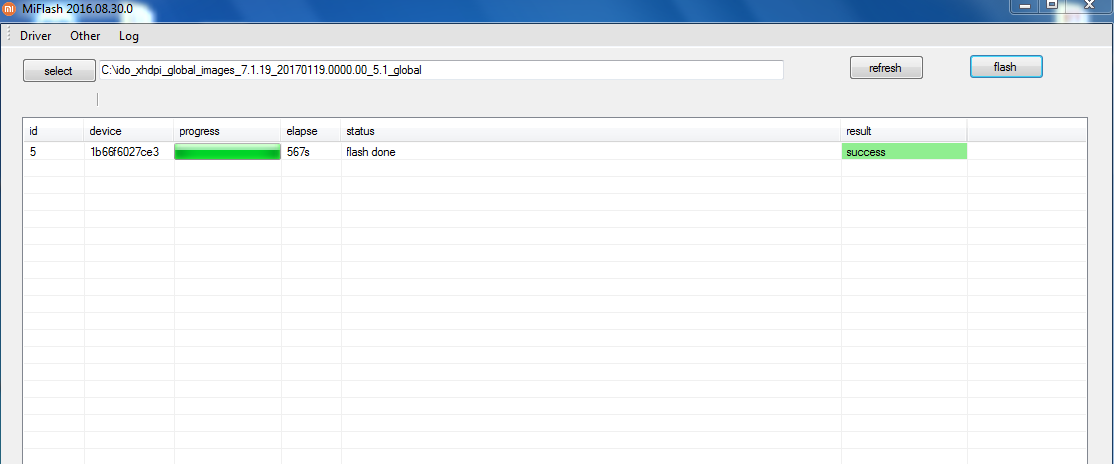
Task: Sort by the device column header
Action: tap(129, 131)
